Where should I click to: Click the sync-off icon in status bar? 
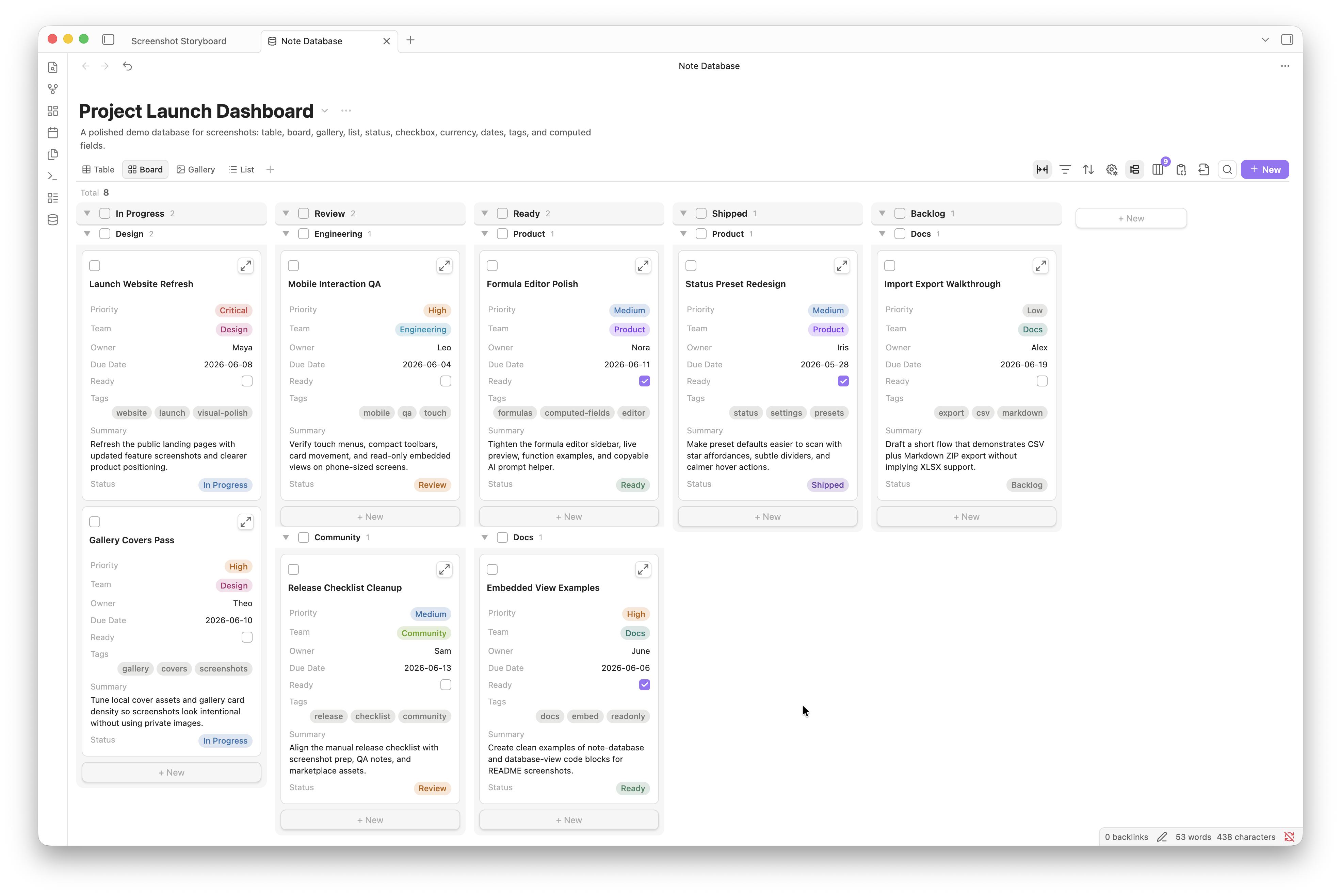click(1289, 836)
